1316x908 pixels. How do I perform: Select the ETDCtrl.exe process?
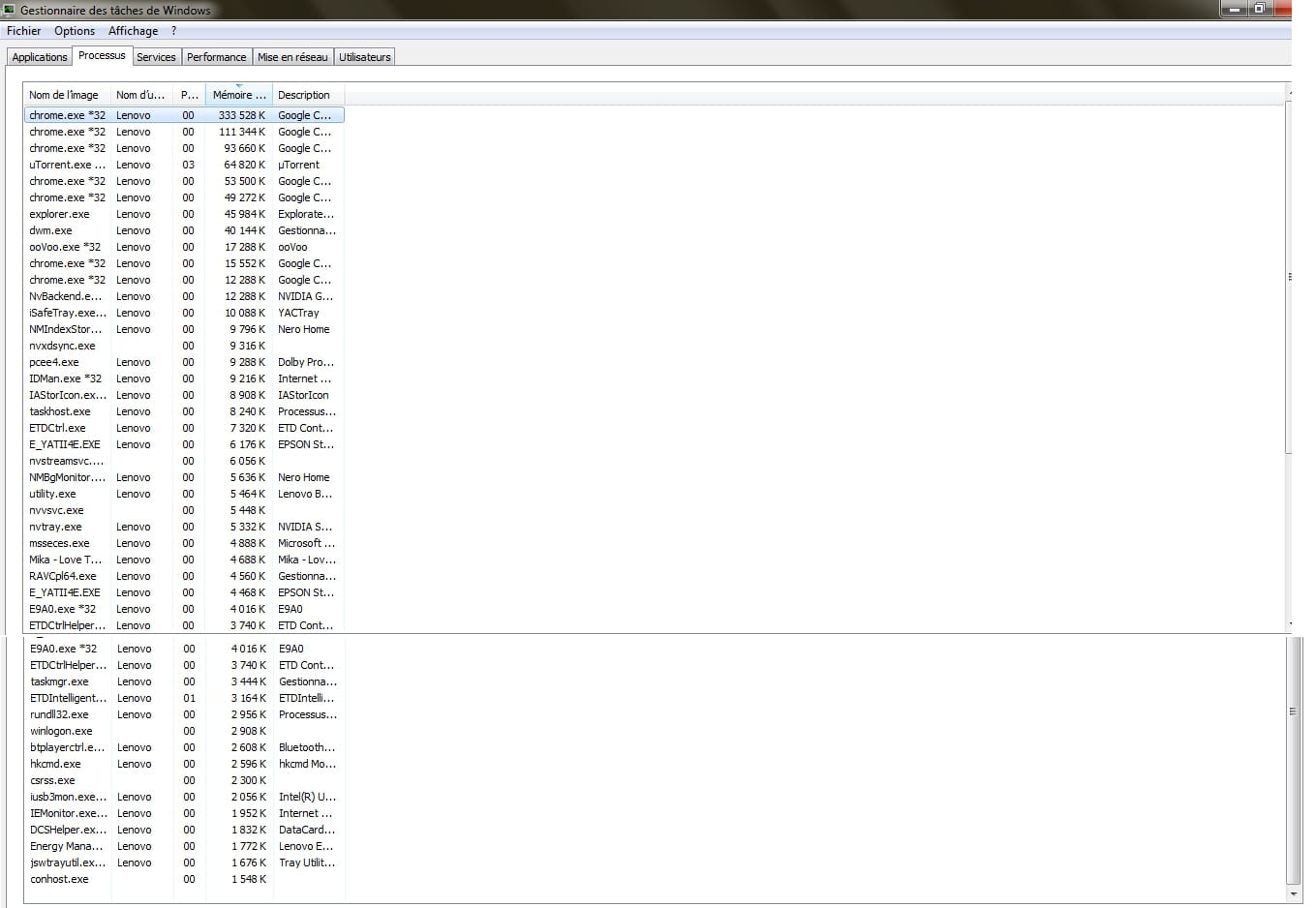click(x=184, y=428)
